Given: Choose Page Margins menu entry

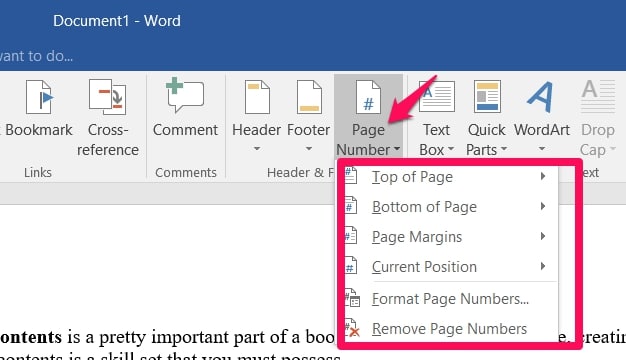Looking at the screenshot, I should tap(450, 236).
